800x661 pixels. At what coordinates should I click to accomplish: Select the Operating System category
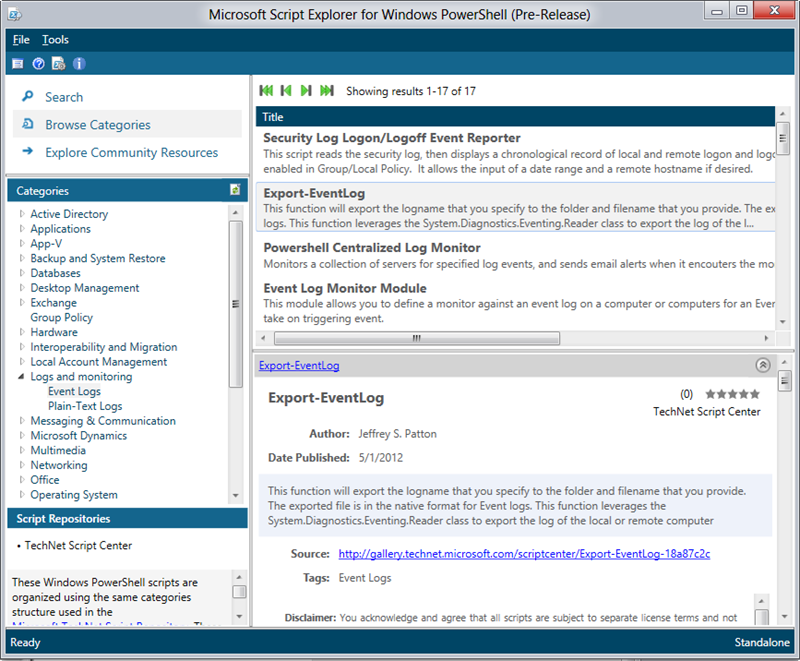73,495
